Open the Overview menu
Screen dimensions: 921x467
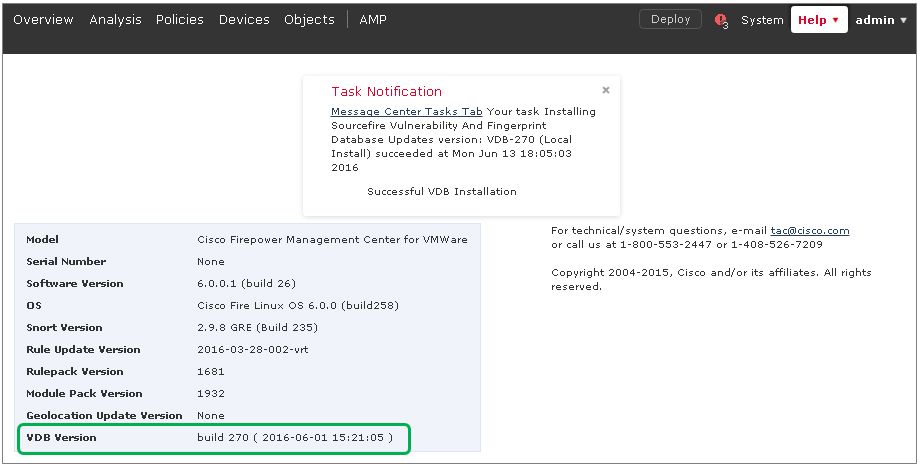pyautogui.click(x=43, y=19)
